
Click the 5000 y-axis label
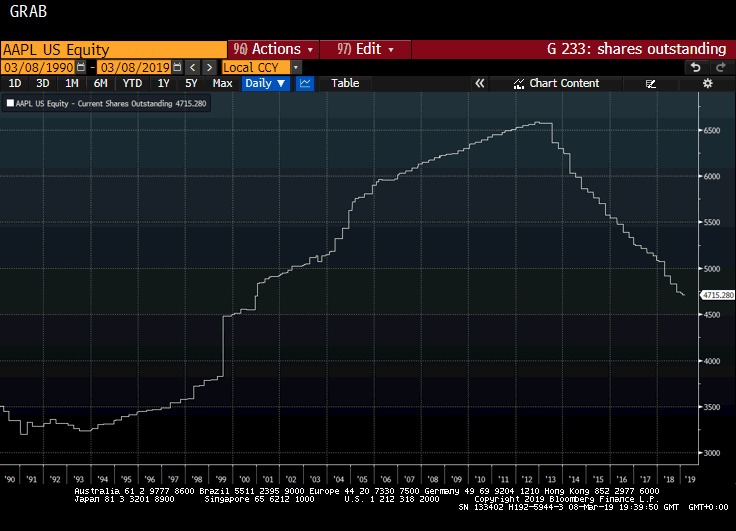[712, 269]
